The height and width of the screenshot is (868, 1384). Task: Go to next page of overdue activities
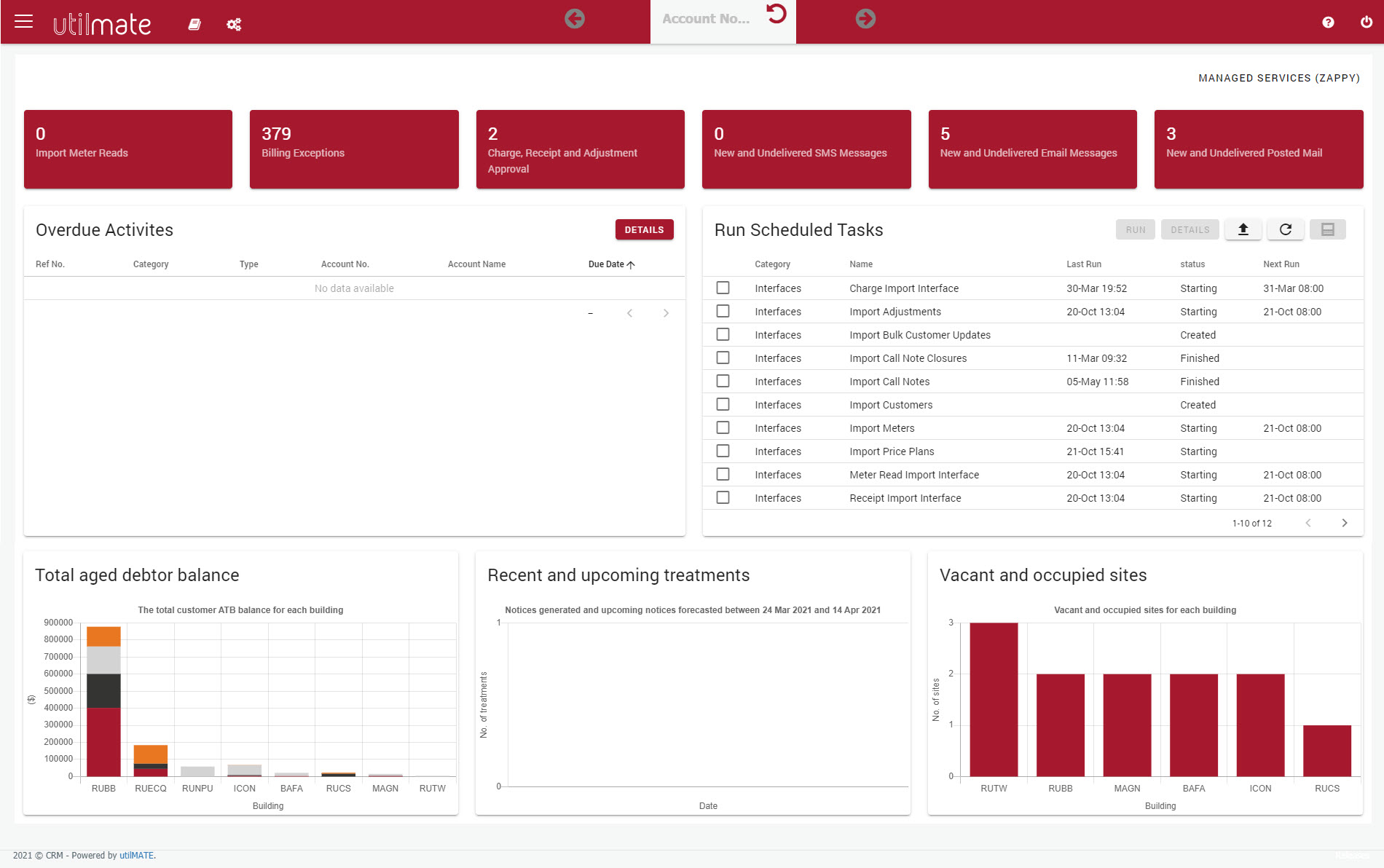(666, 313)
